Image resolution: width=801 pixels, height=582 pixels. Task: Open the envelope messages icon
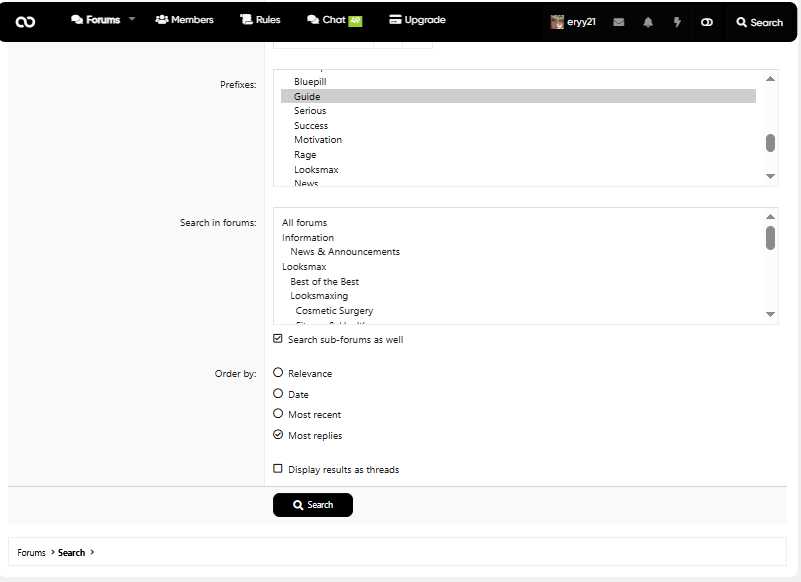pos(619,22)
